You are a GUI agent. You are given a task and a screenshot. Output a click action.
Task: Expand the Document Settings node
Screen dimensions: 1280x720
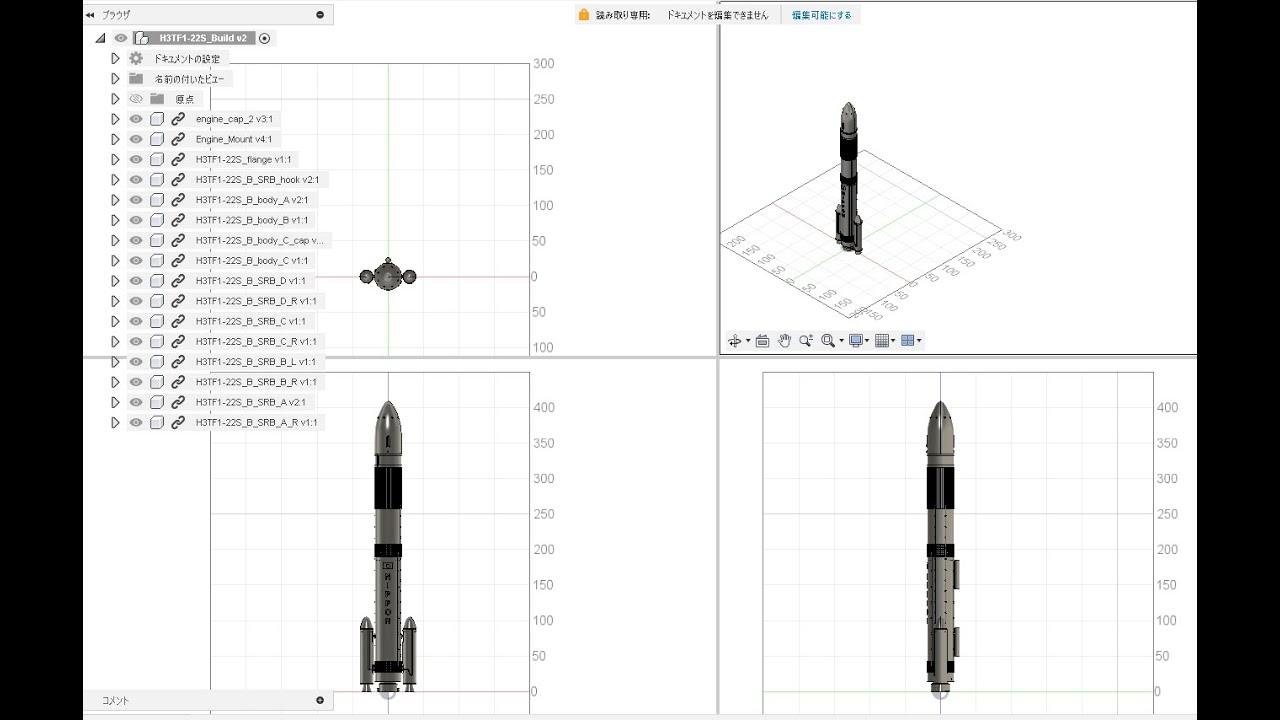click(115, 58)
